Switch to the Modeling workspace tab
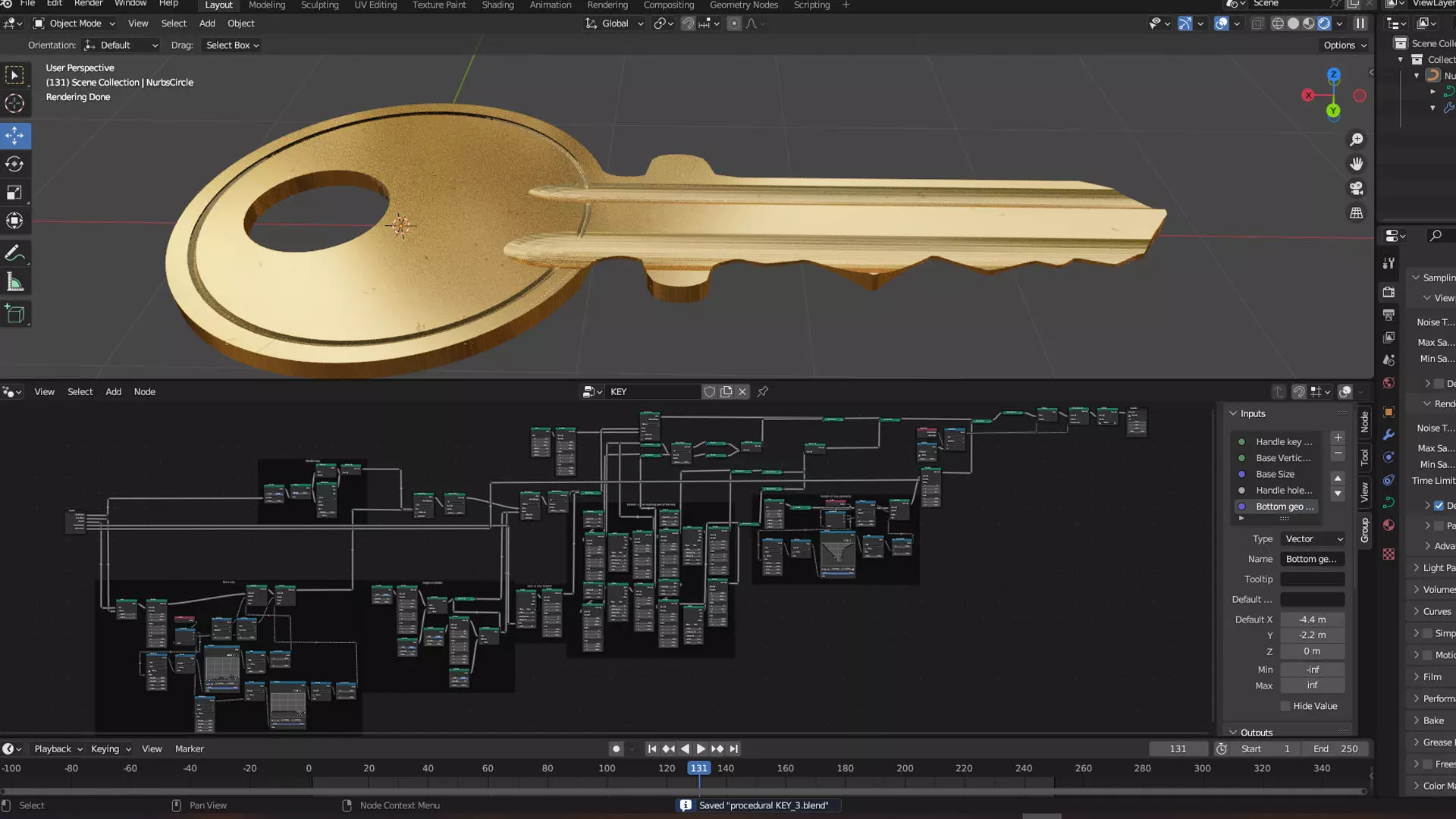This screenshot has height=819, width=1456. (267, 5)
